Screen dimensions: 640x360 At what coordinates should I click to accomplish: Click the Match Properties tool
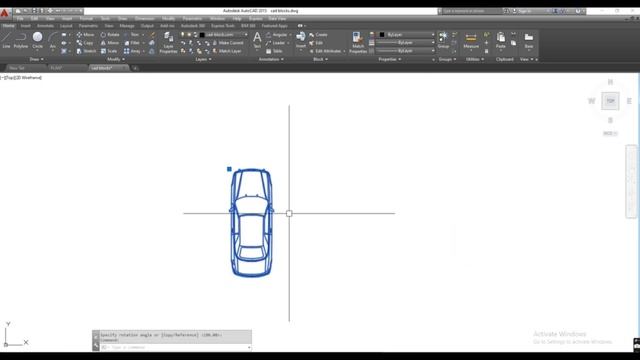pos(358,42)
